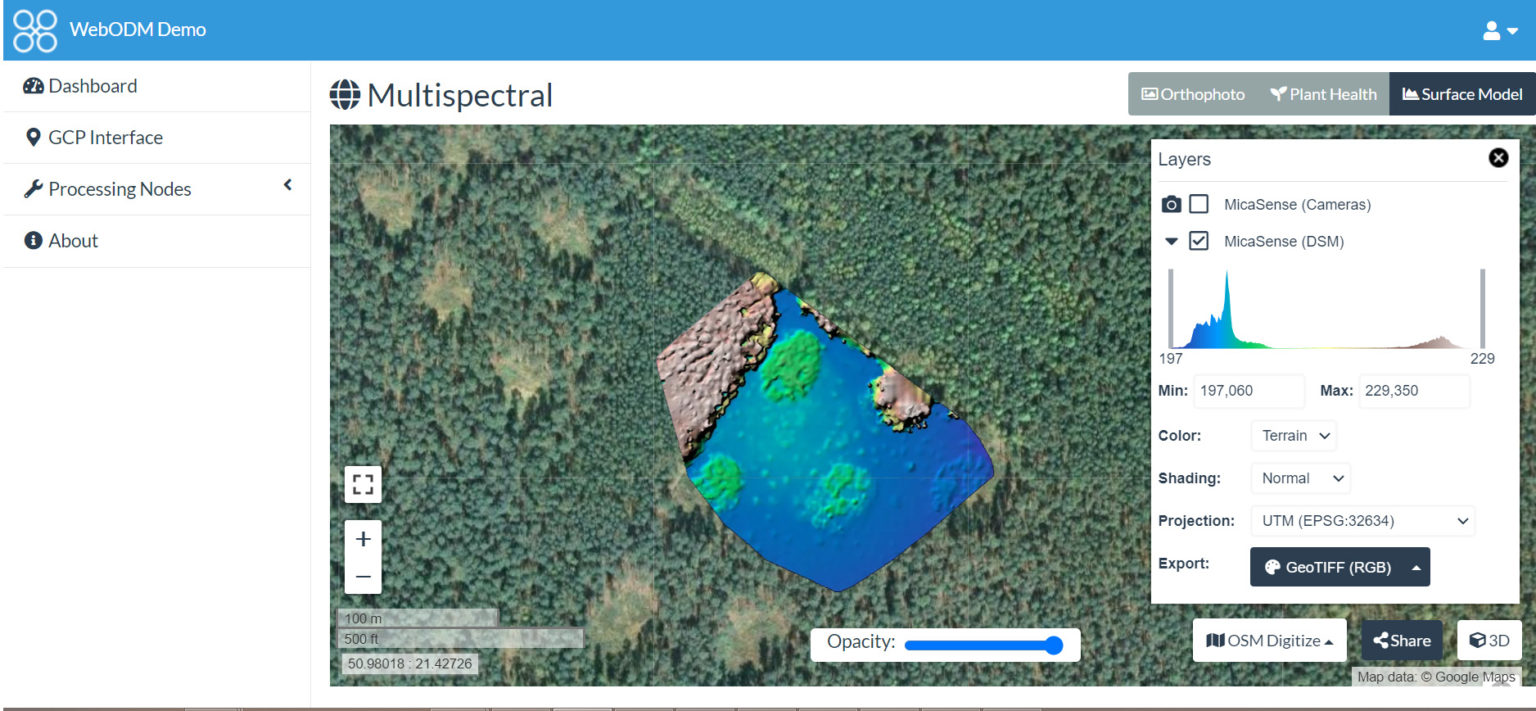Screen dimensions: 1536x711
Task: Close the Layers panel
Action: 1498,158
